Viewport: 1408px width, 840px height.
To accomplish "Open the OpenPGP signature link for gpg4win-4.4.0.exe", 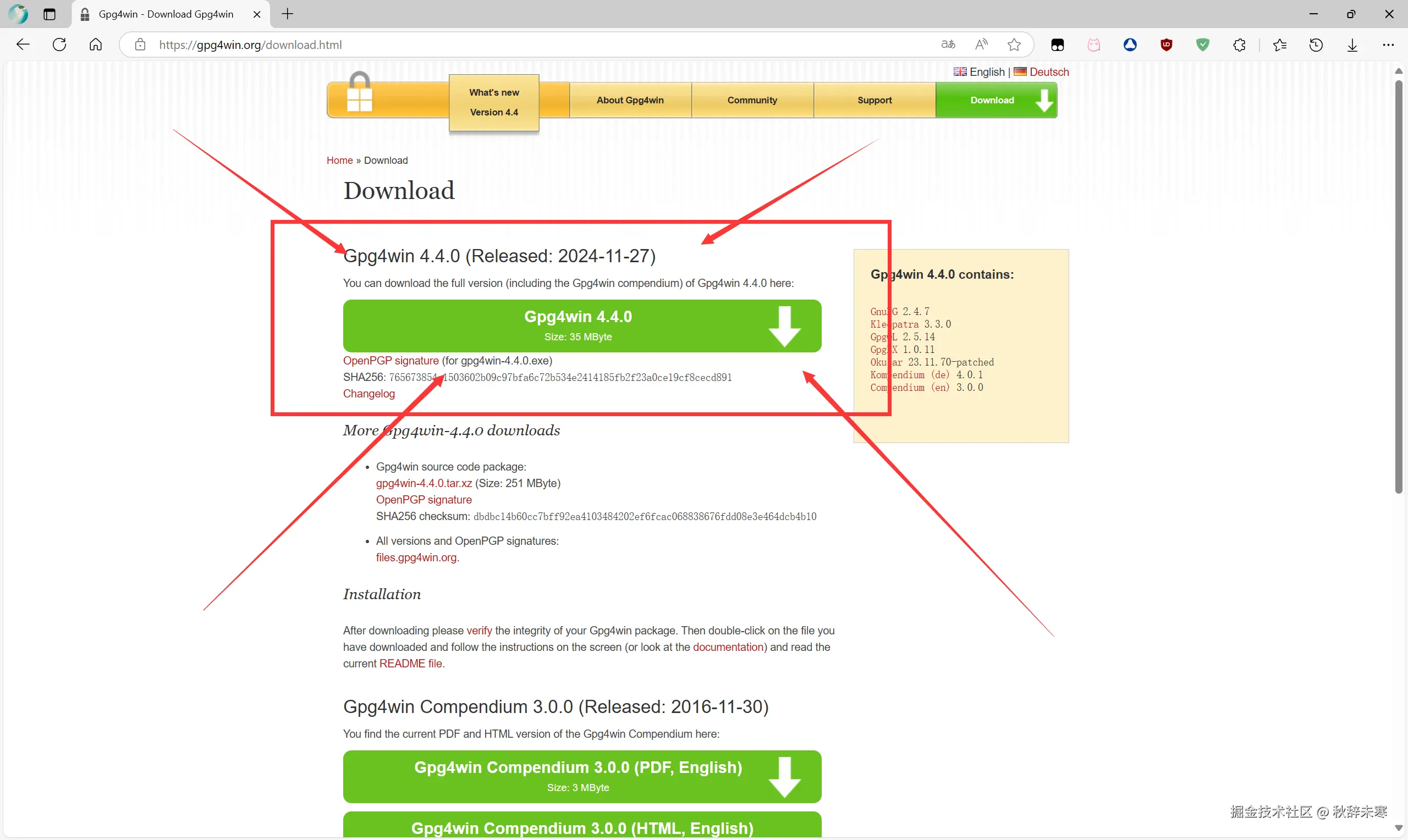I will (391, 361).
